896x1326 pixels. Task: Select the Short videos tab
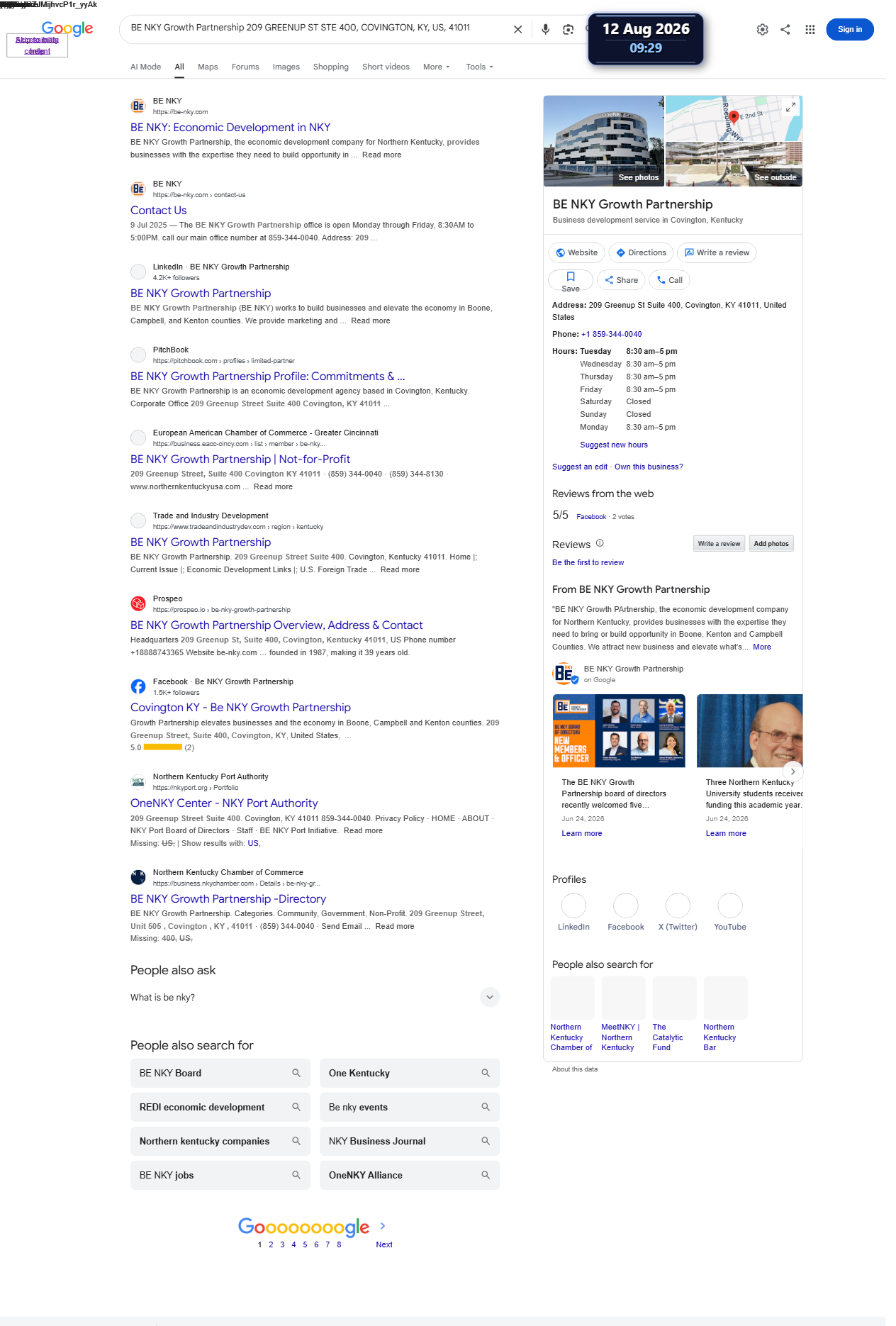(x=386, y=67)
